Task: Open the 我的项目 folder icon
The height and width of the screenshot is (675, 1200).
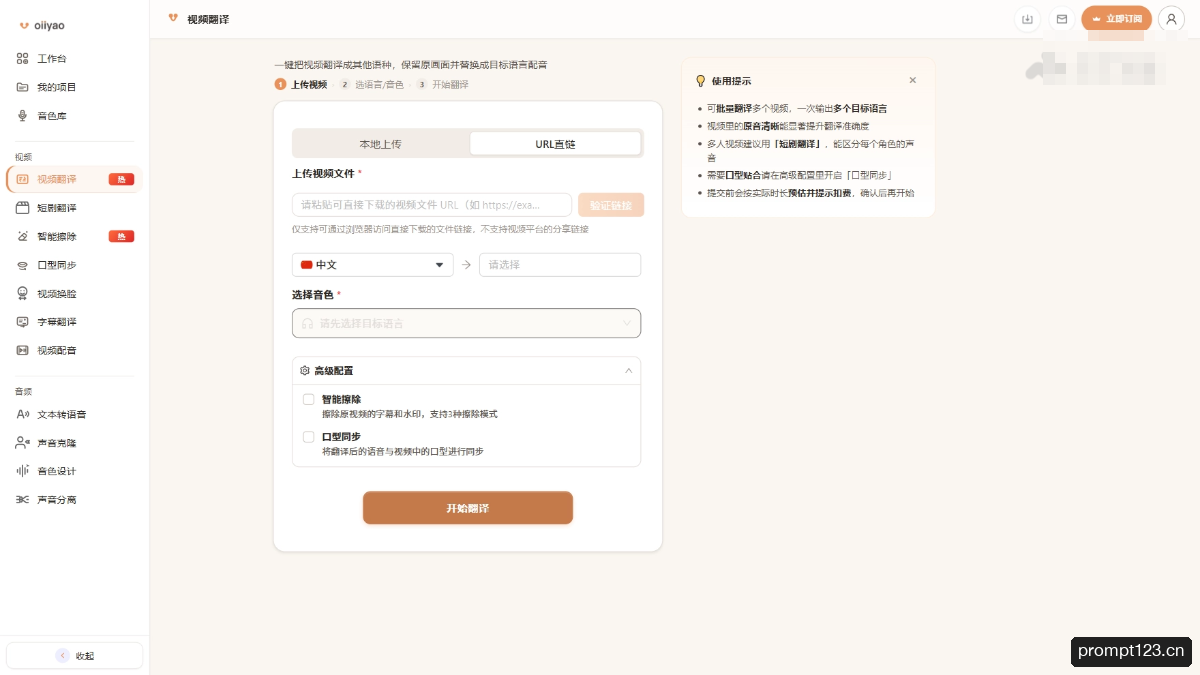Action: coord(23,87)
